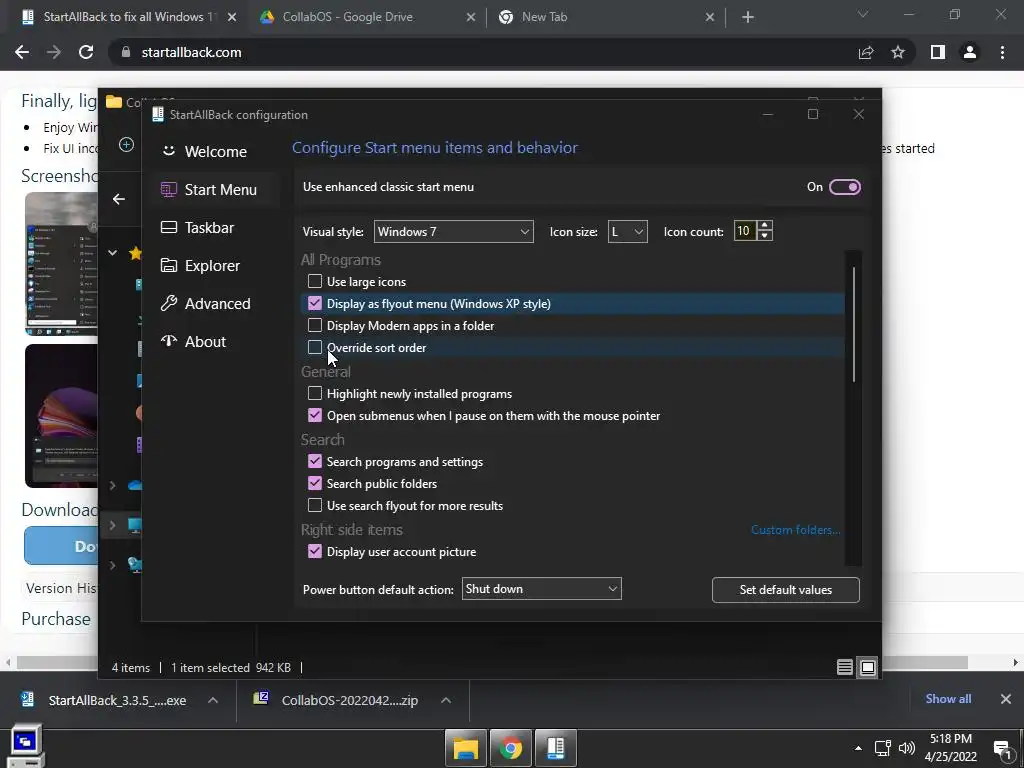The image size is (1024, 768).
Task: Open the volume speaker tray icon
Action: [x=906, y=748]
